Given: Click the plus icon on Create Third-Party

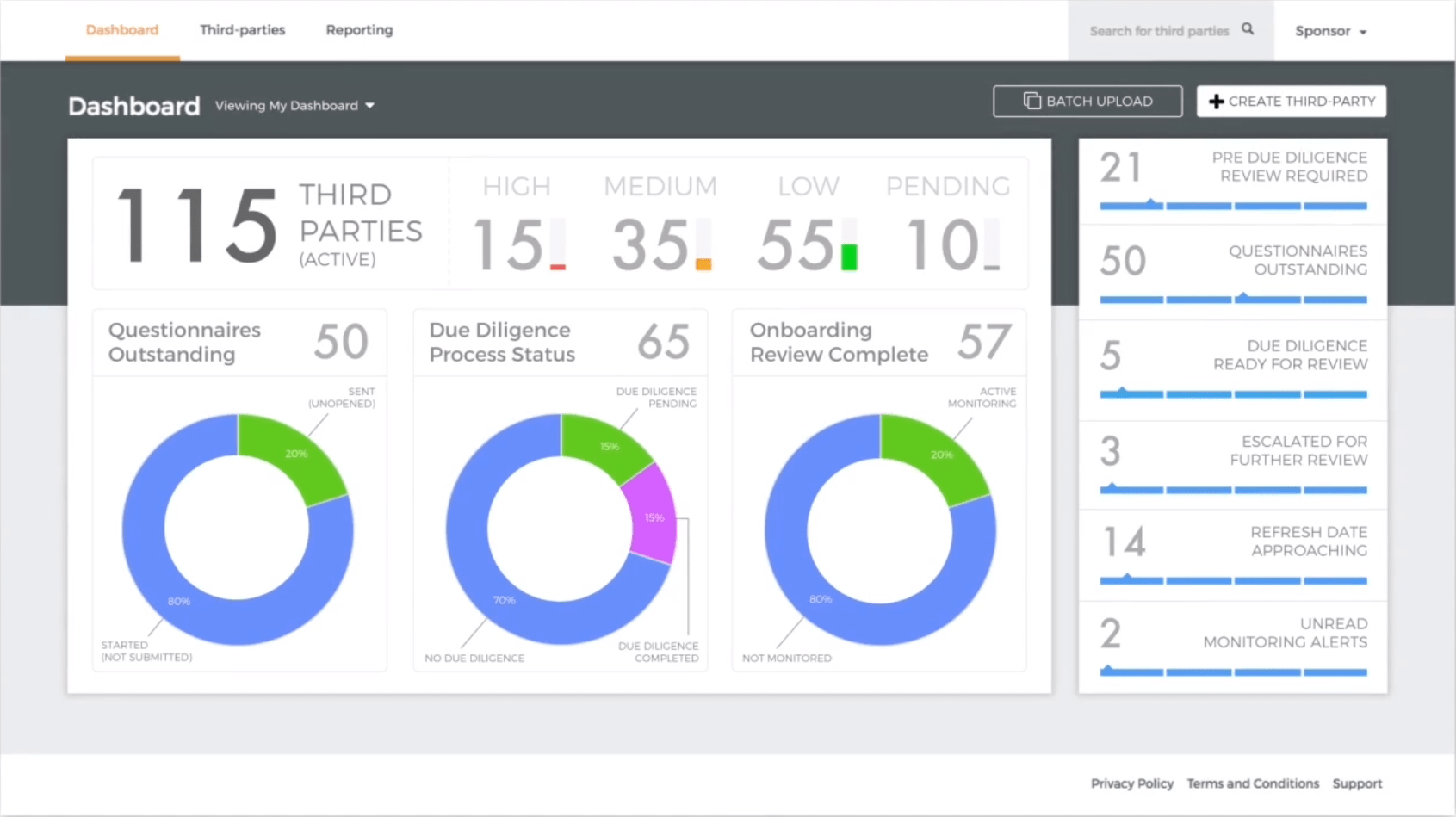Looking at the screenshot, I should (1216, 101).
